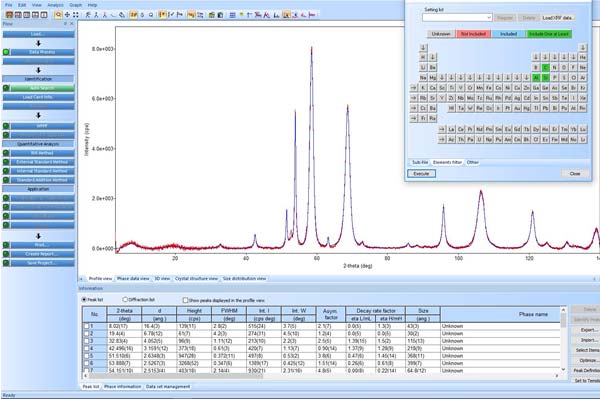Select the pink Not Included state swatch
The image size is (600, 400).
pyautogui.click(x=473, y=34)
